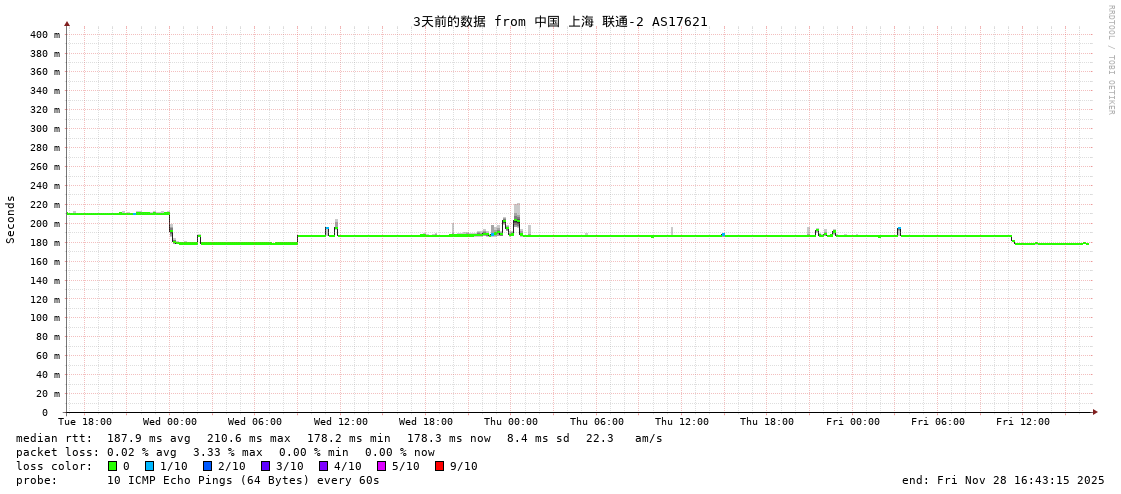This screenshot has height=494, width=1121.
Task: Click the Wed 12:00 time axis label
Action: click(340, 422)
